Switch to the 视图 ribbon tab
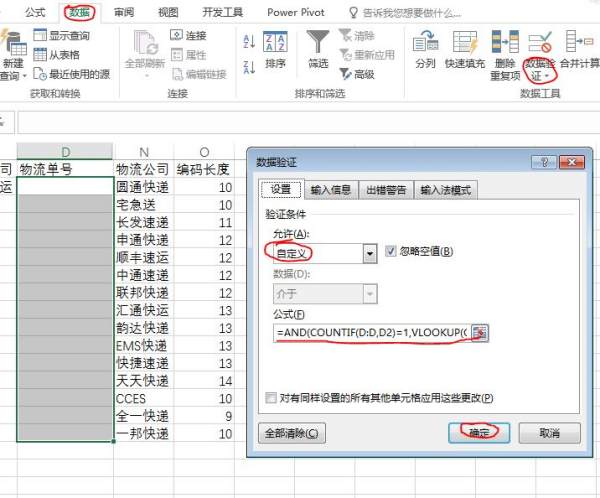The image size is (600, 498). click(x=168, y=12)
